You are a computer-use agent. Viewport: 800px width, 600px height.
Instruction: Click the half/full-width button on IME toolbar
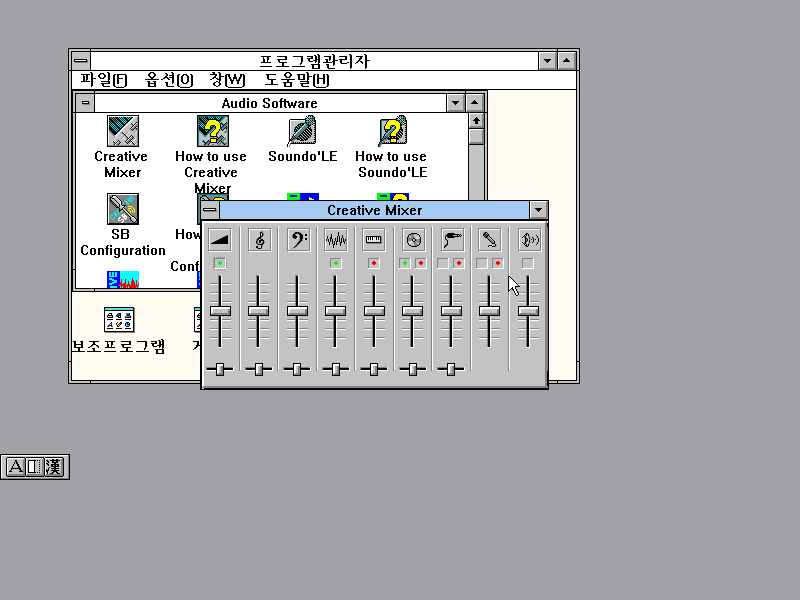pyautogui.click(x=34, y=467)
